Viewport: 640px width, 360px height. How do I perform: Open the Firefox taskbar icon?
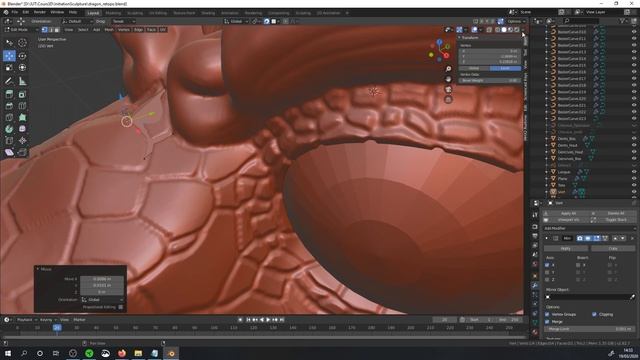[x=122, y=353]
